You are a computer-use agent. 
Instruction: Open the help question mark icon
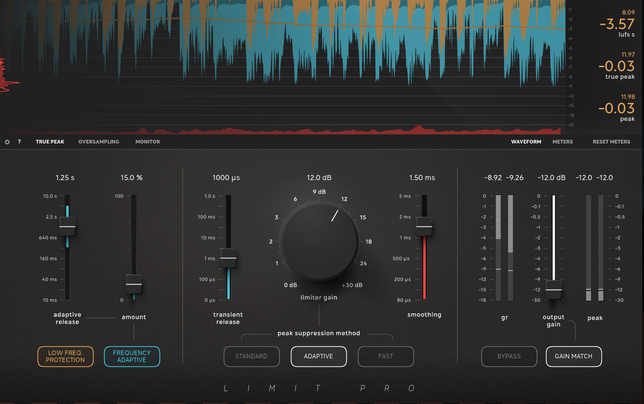19,142
